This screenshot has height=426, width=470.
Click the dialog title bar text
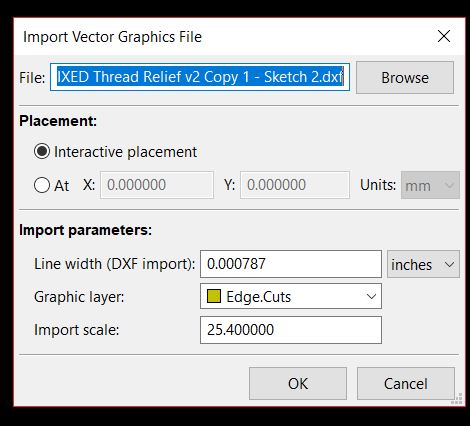pyautogui.click(x=112, y=37)
